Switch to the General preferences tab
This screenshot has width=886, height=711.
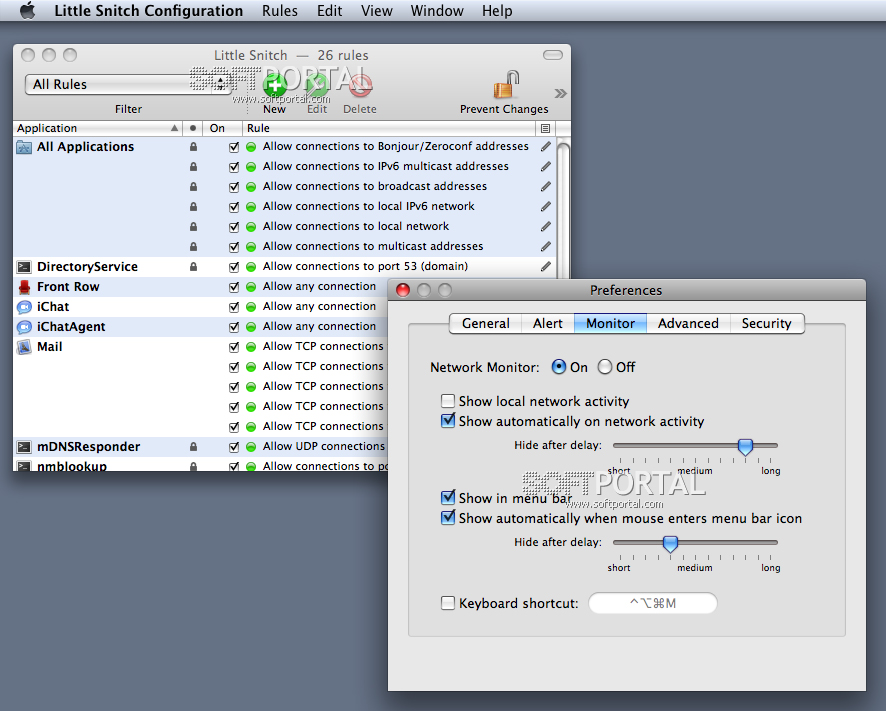point(485,323)
